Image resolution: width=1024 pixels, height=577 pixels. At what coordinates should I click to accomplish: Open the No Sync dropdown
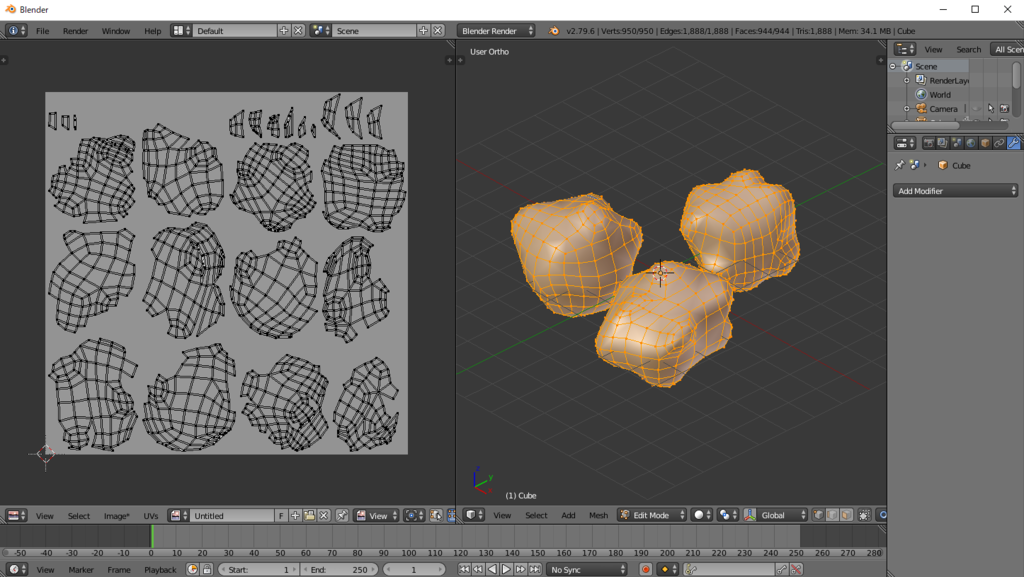point(586,570)
